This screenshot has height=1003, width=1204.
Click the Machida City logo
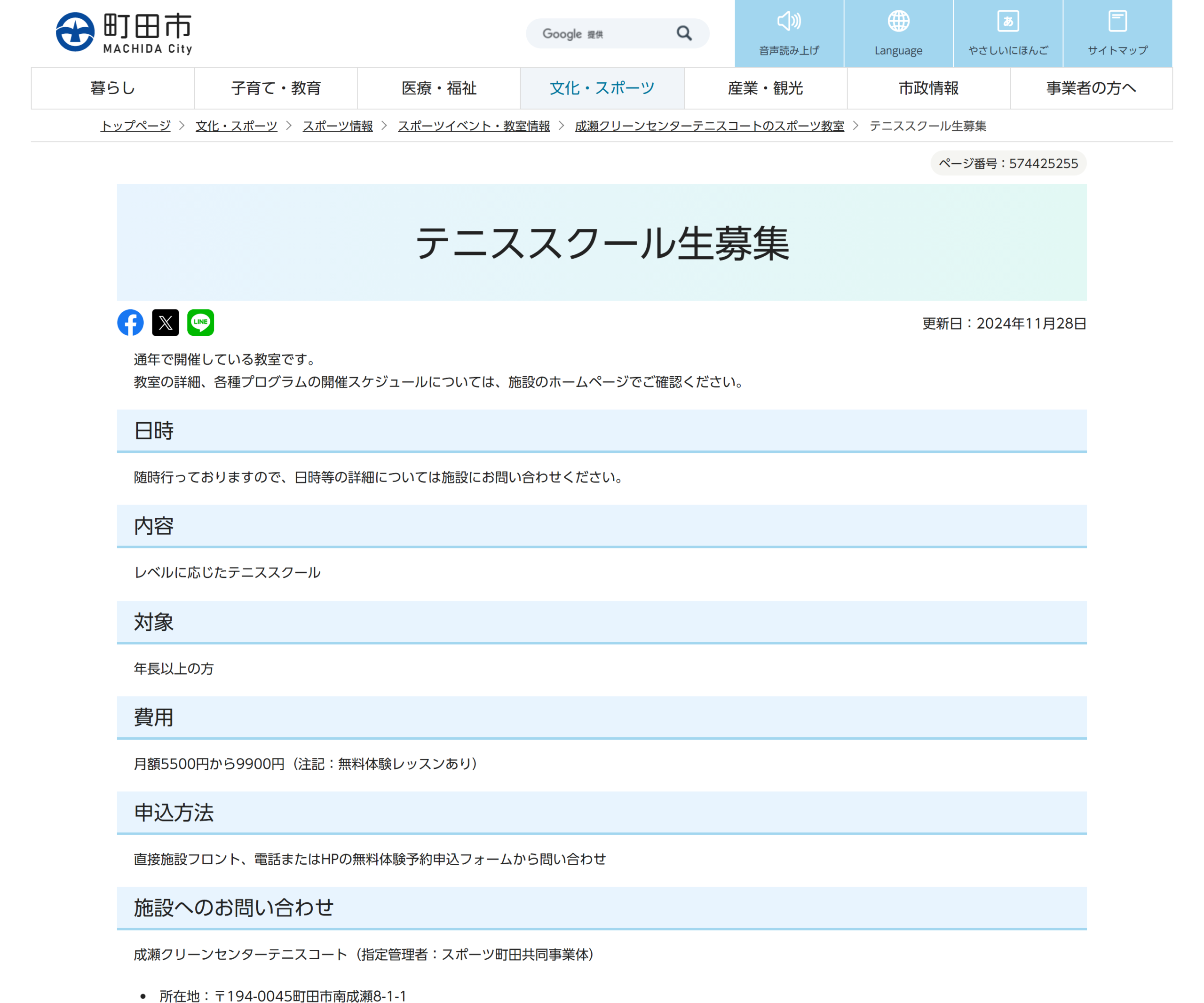click(x=124, y=32)
